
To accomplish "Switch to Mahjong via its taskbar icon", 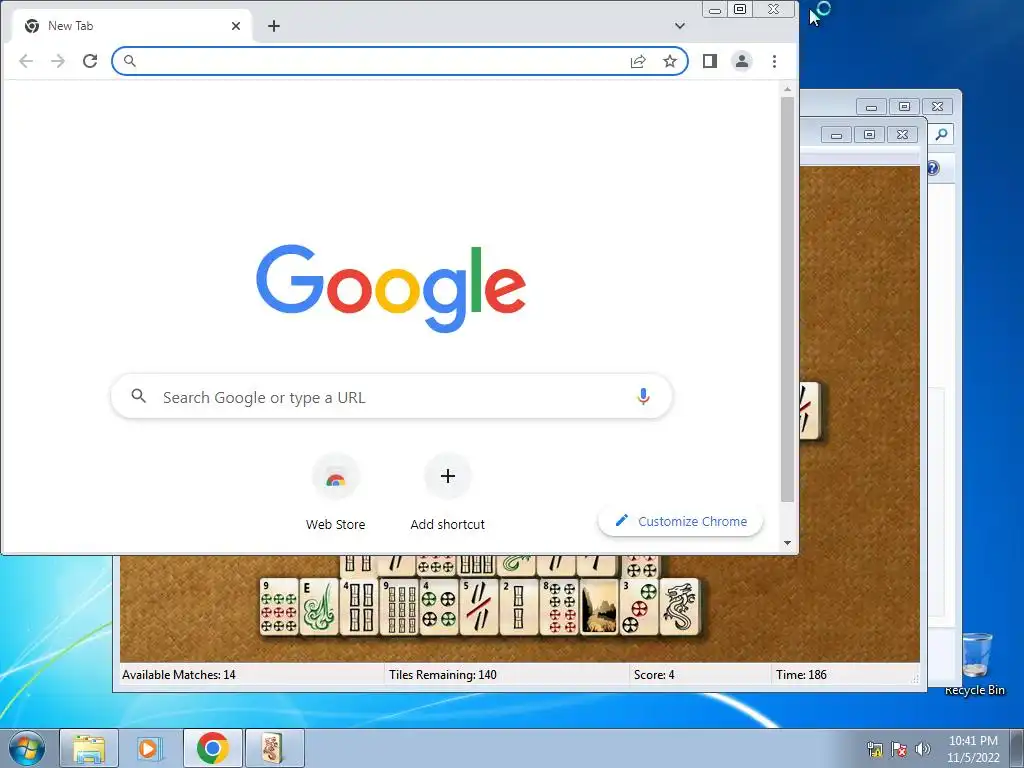I will 274,748.
